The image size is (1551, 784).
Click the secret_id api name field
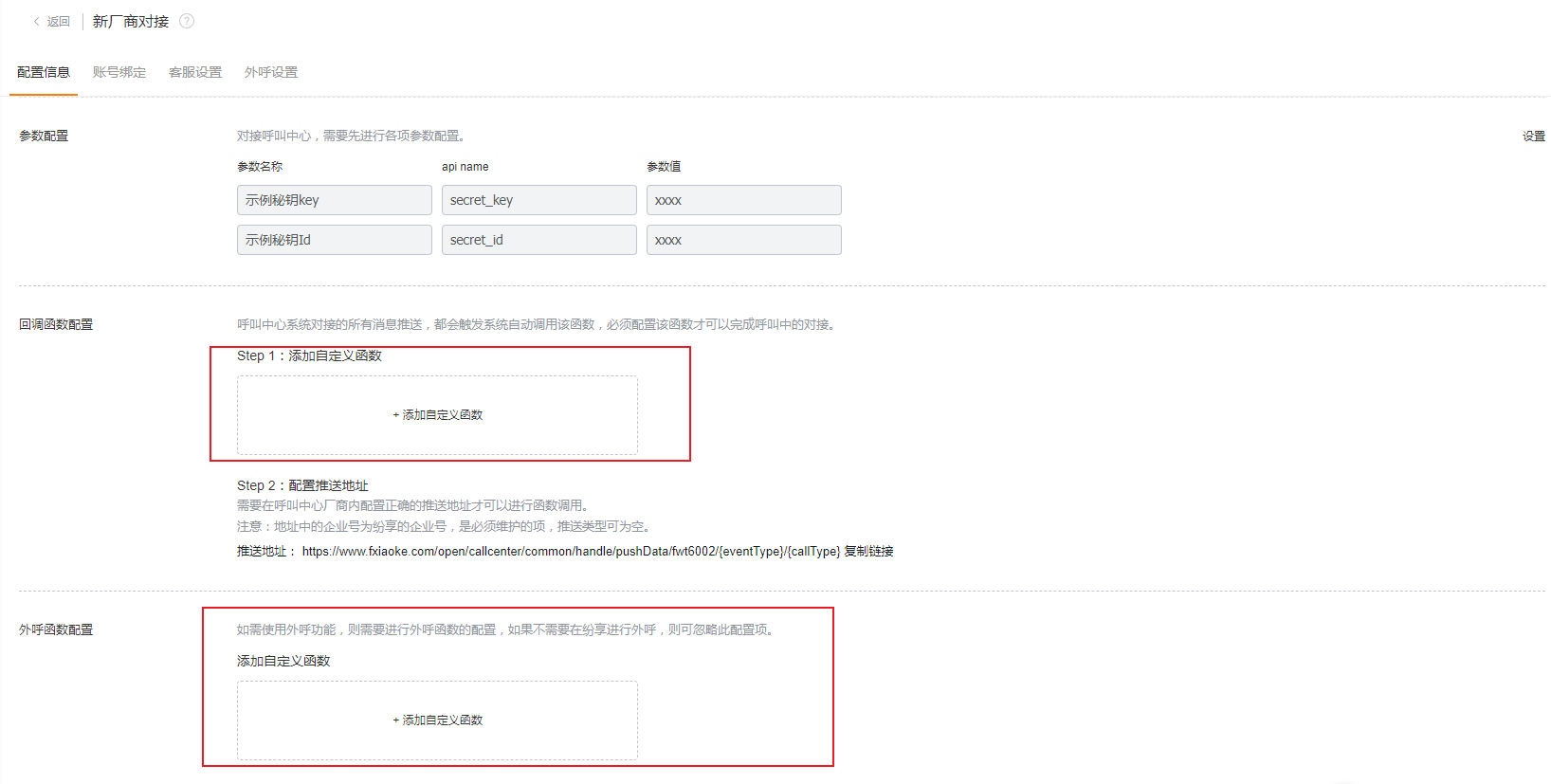[x=538, y=240]
